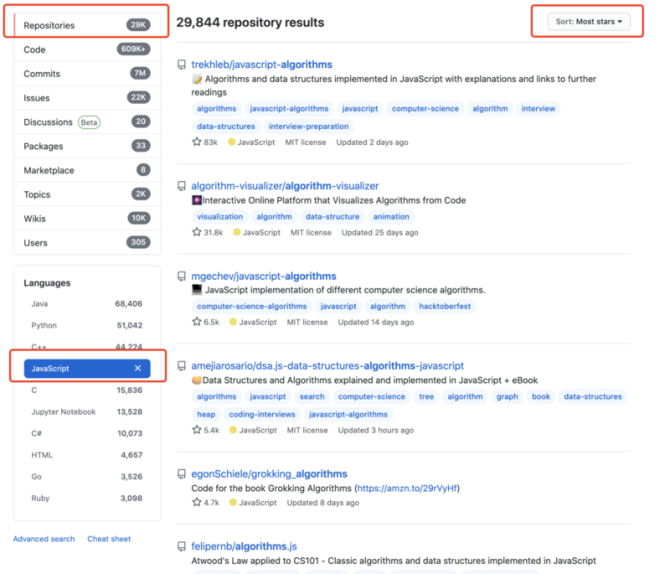Click repo icon beside egonSchiele/grokking_algorithms
670x574 pixels.
tap(182, 474)
